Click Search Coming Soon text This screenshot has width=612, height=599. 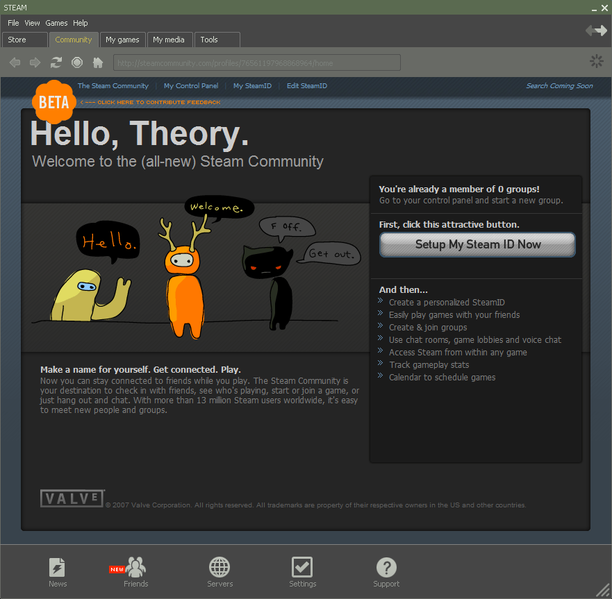(559, 86)
